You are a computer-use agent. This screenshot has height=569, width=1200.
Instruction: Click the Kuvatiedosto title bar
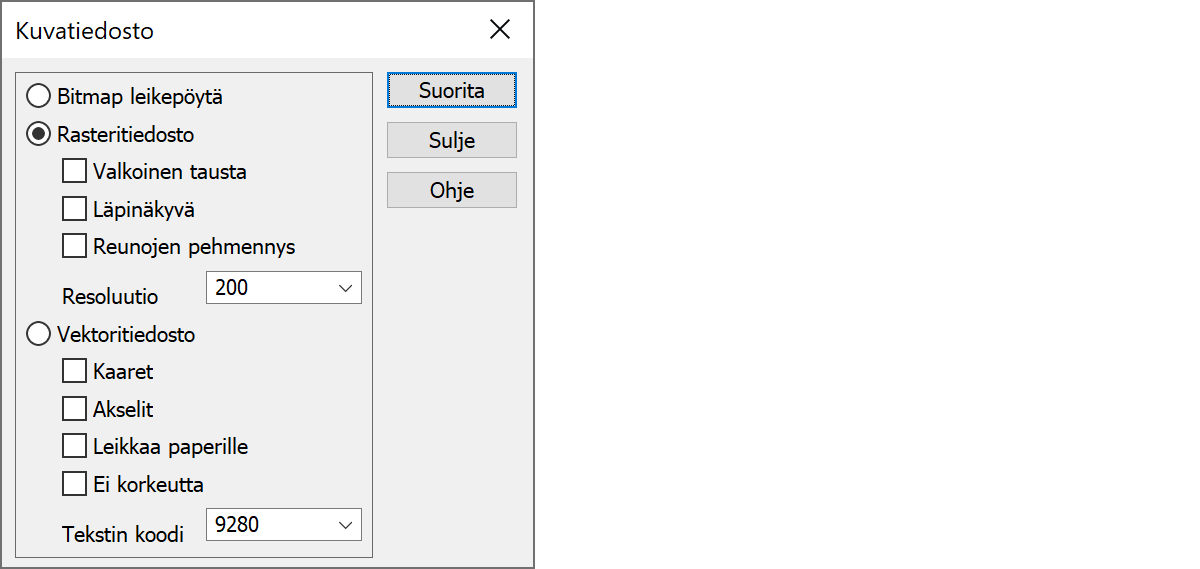pyautogui.click(x=250, y=30)
